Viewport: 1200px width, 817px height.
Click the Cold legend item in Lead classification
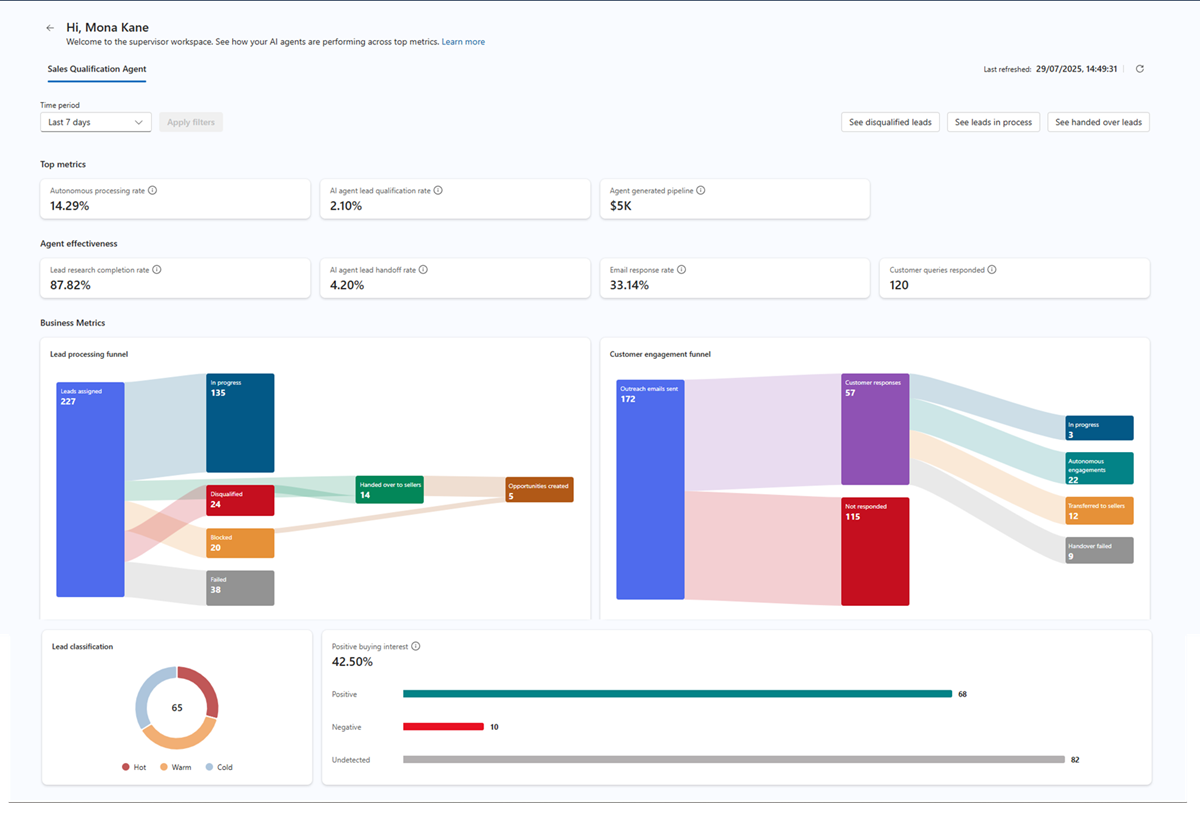(x=218, y=767)
